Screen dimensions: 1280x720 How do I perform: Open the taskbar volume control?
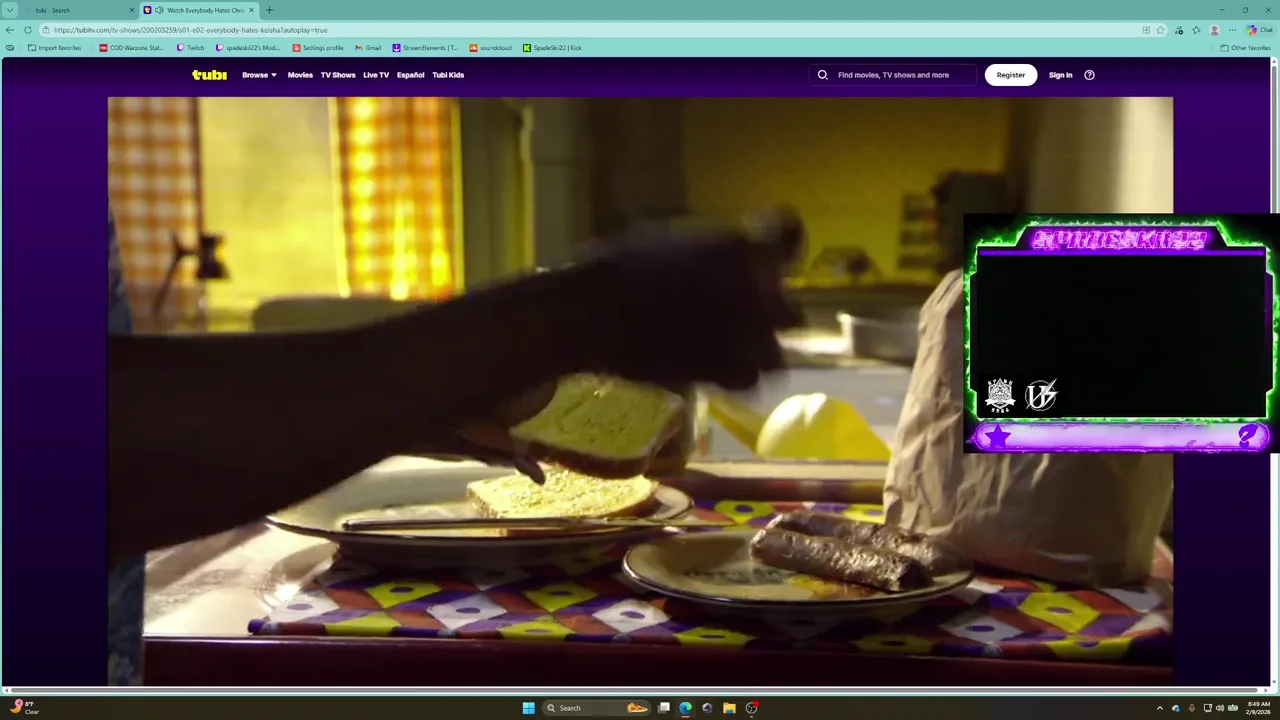tap(1219, 708)
